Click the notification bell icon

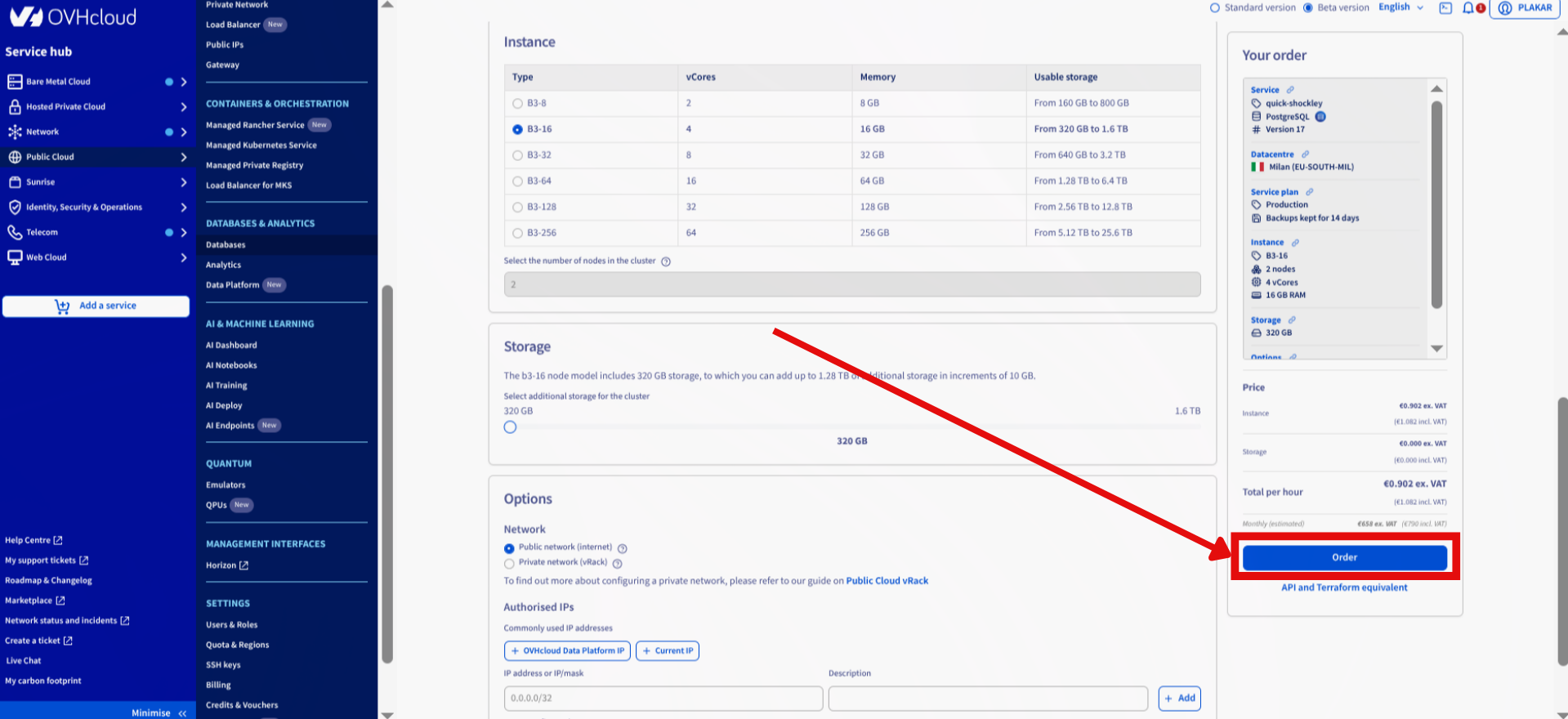point(1468,8)
